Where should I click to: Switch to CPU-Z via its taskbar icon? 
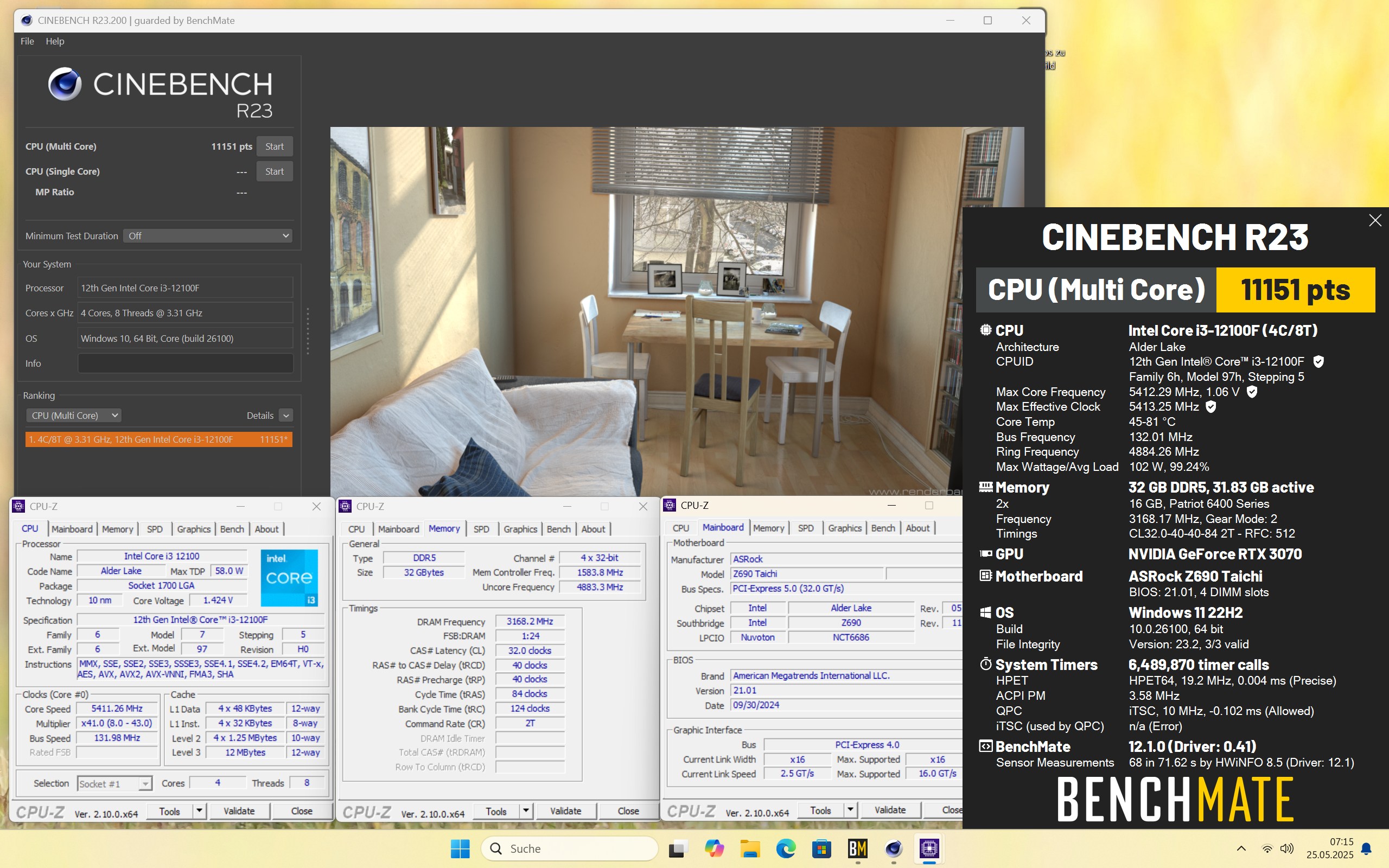[929, 848]
